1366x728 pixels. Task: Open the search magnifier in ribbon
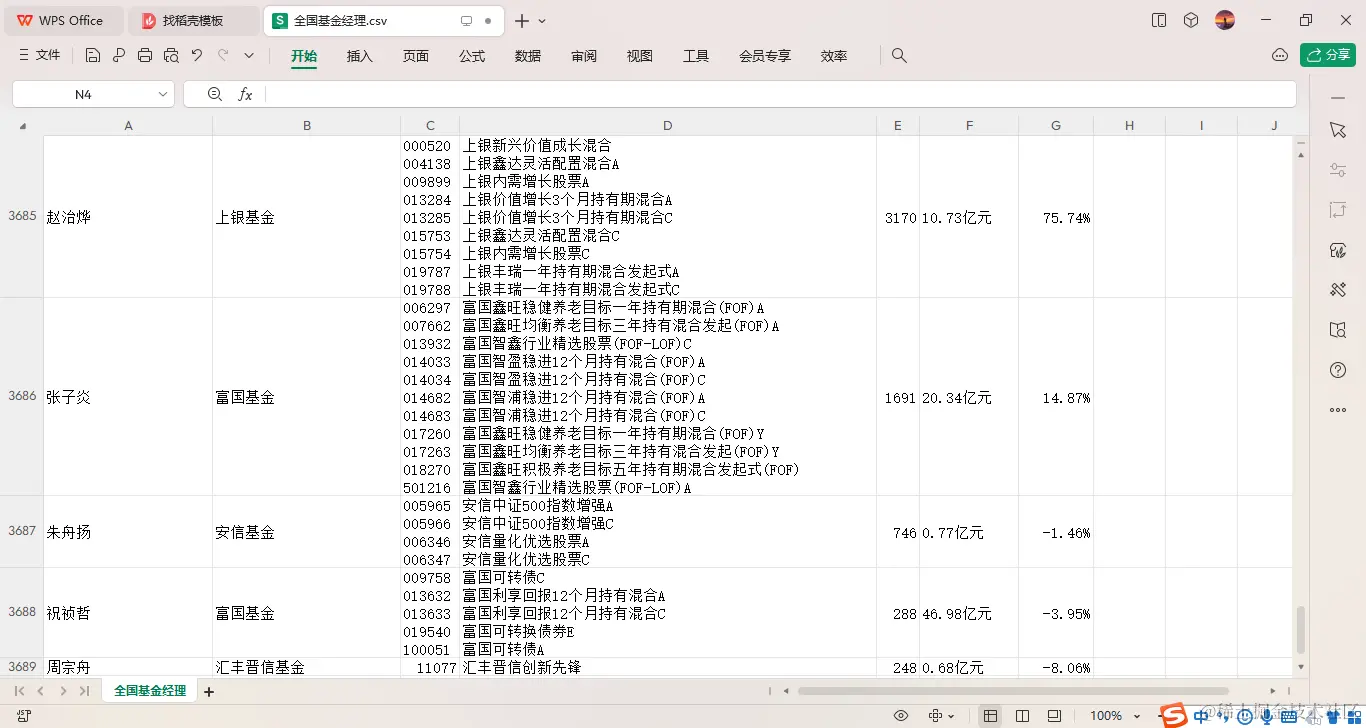[x=899, y=56]
